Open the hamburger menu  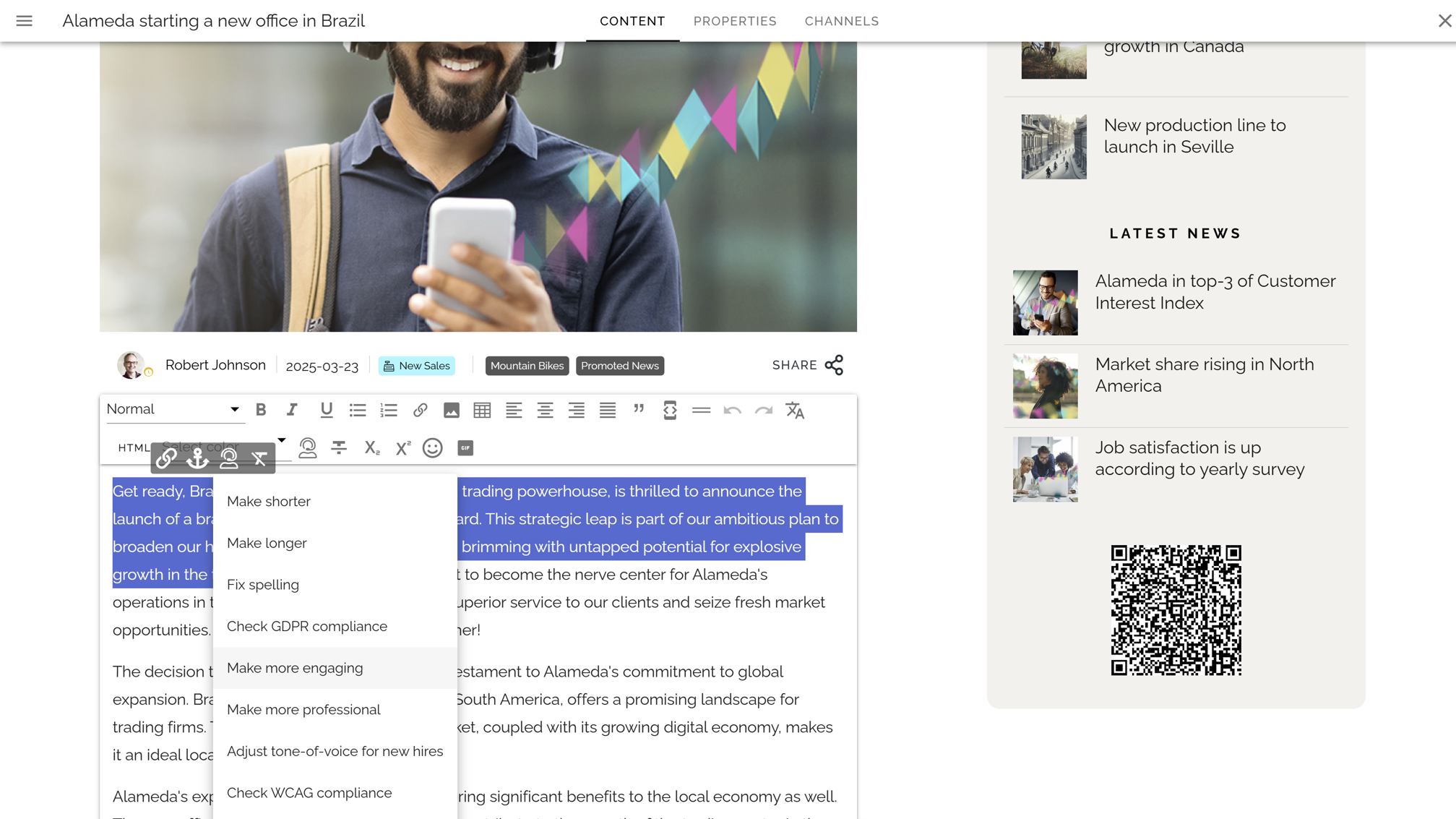tap(24, 21)
